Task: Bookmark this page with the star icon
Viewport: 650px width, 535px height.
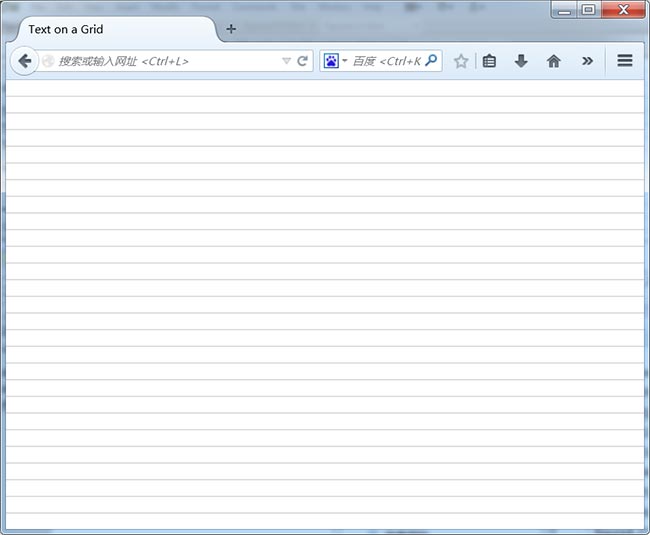Action: pos(461,61)
